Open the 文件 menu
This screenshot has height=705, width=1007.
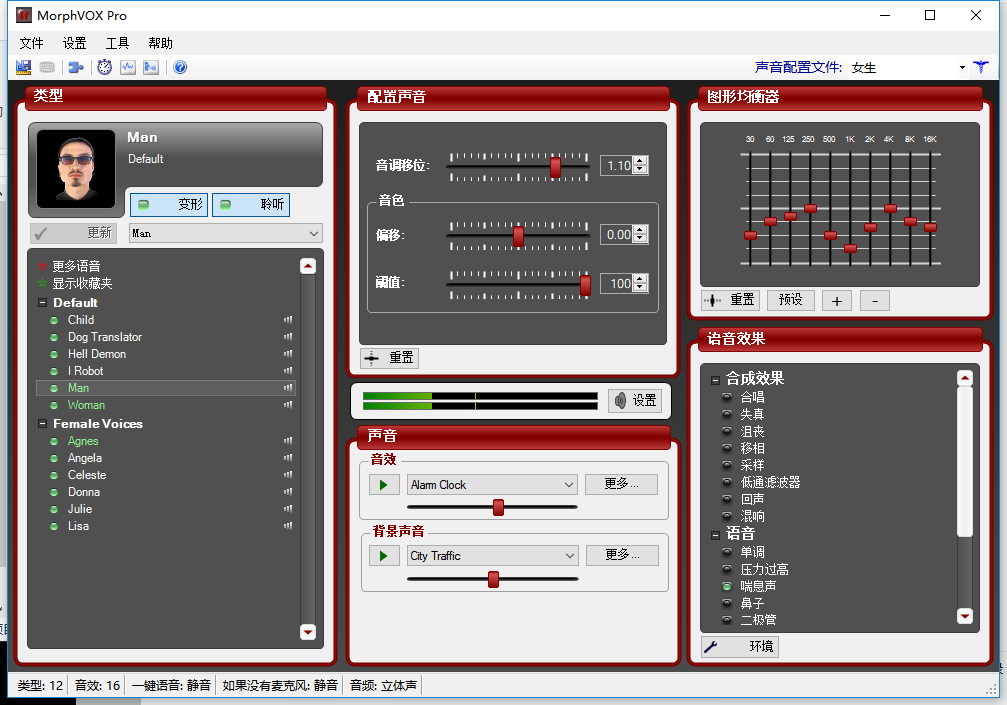point(31,43)
